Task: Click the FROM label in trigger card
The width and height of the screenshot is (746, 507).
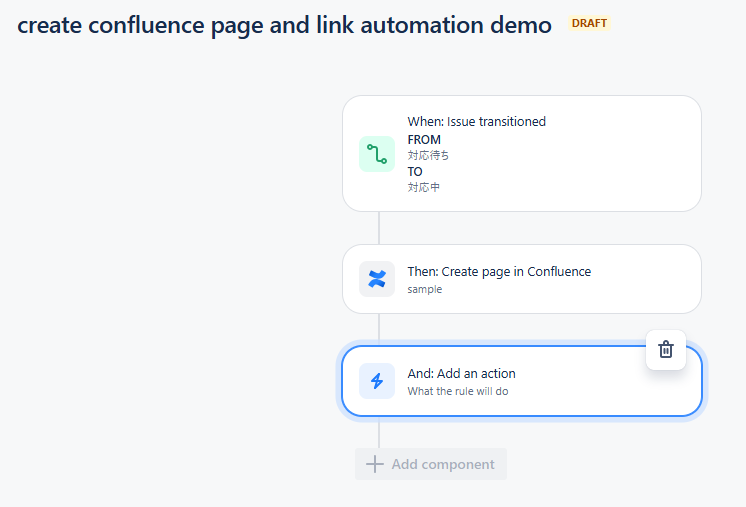Action: point(424,140)
